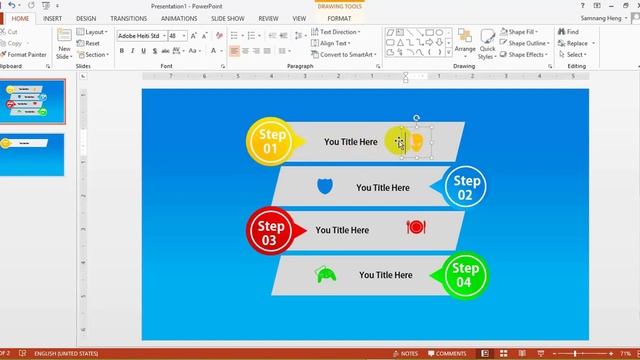Open slide Layout dropdown
The width and height of the screenshot is (640, 360).
(x=92, y=32)
